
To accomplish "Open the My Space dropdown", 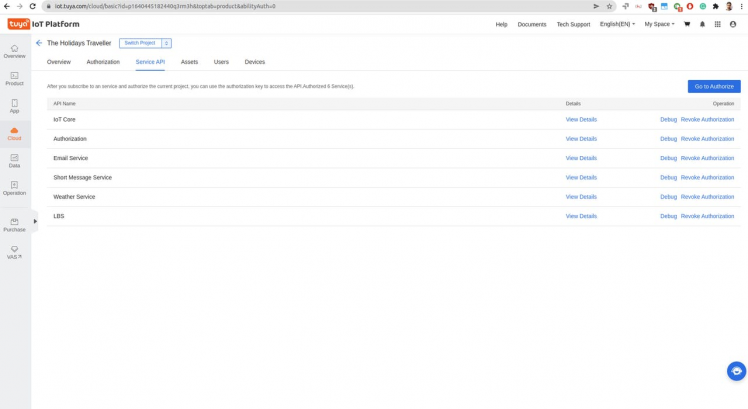I will click(659, 24).
